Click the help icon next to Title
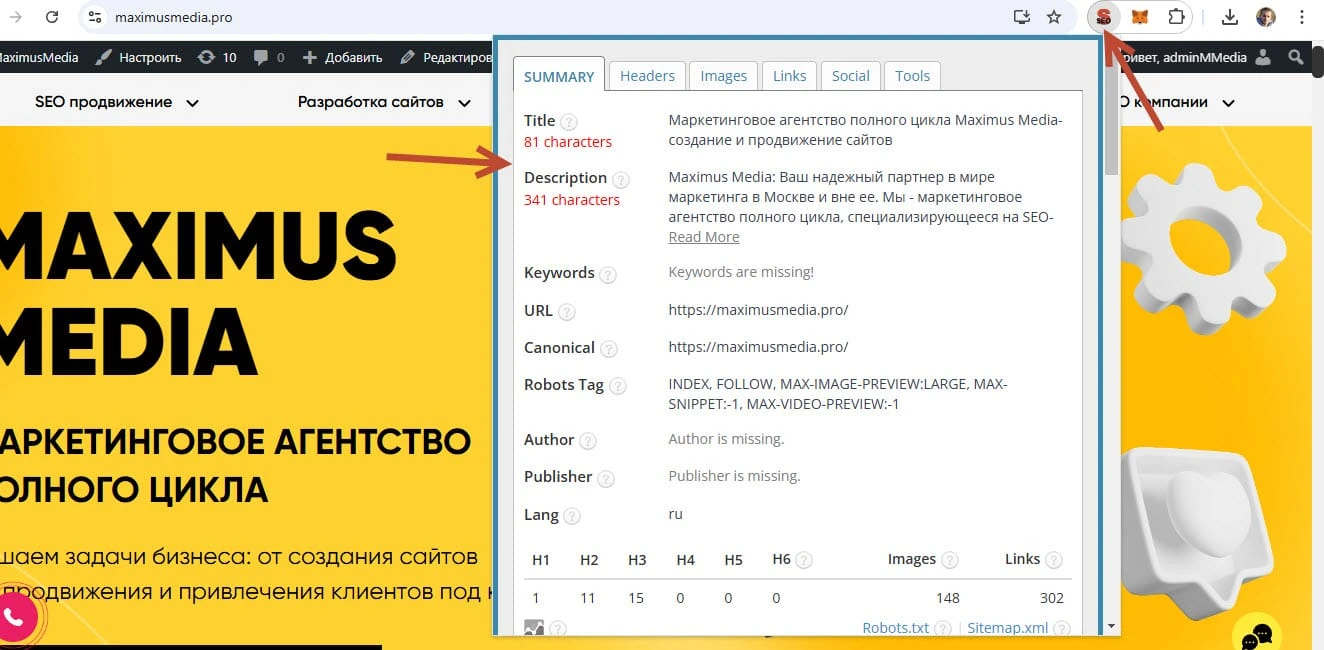The width and height of the screenshot is (1324, 650). (x=569, y=122)
